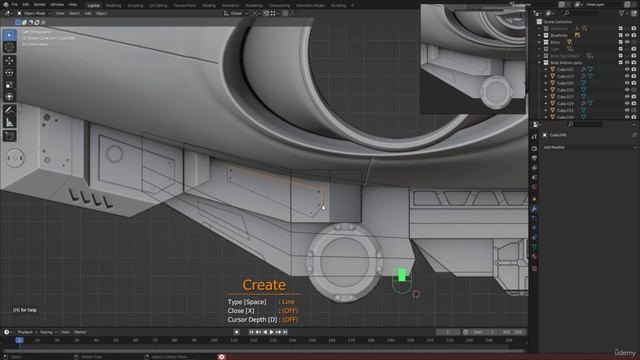Click the current frame playhead marker
This screenshot has width=640, height=360.
pyautogui.click(x=19, y=340)
